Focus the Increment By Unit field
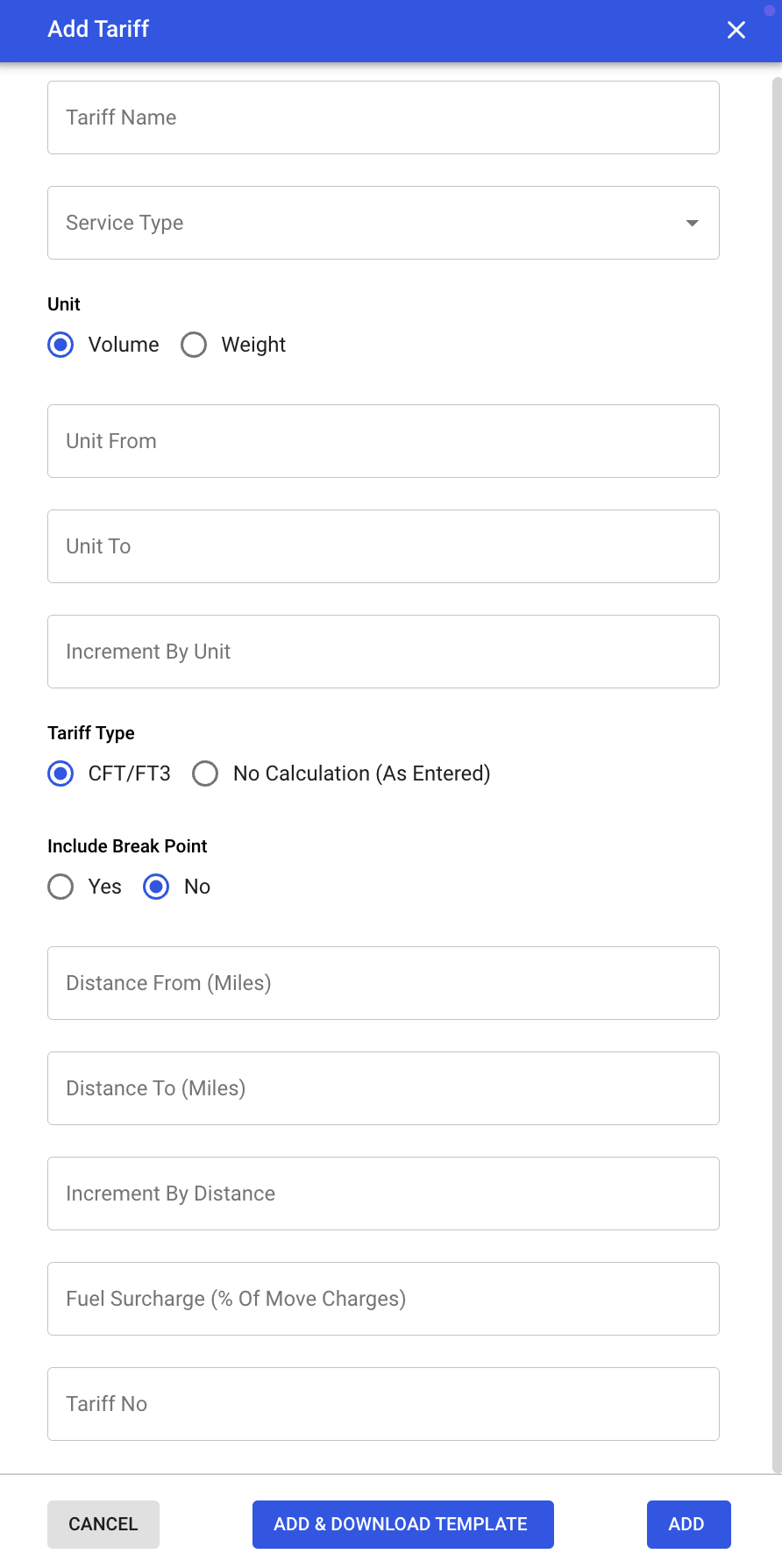782x1568 pixels. point(383,652)
